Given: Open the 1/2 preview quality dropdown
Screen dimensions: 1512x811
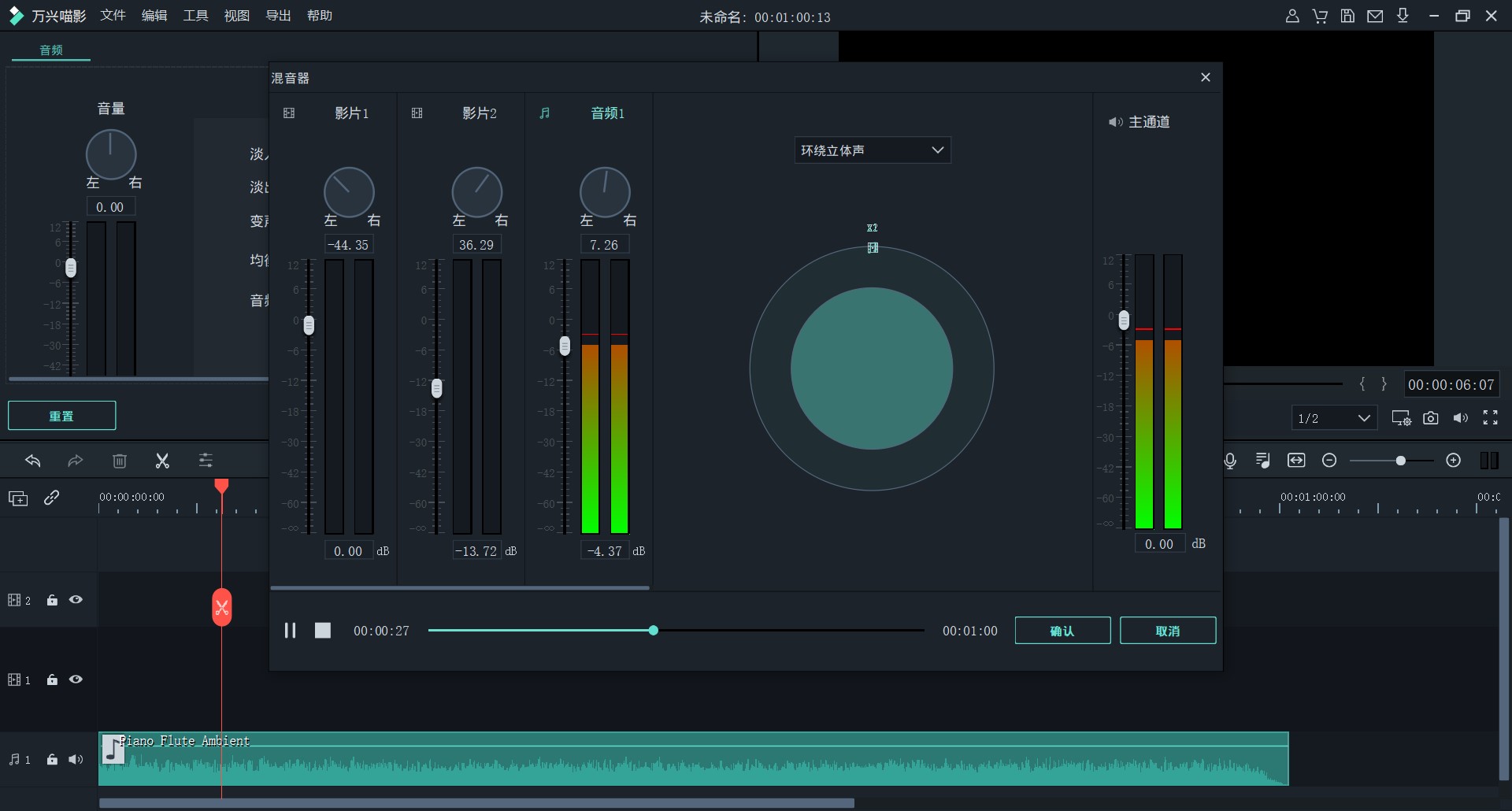Looking at the screenshot, I should point(1334,418).
